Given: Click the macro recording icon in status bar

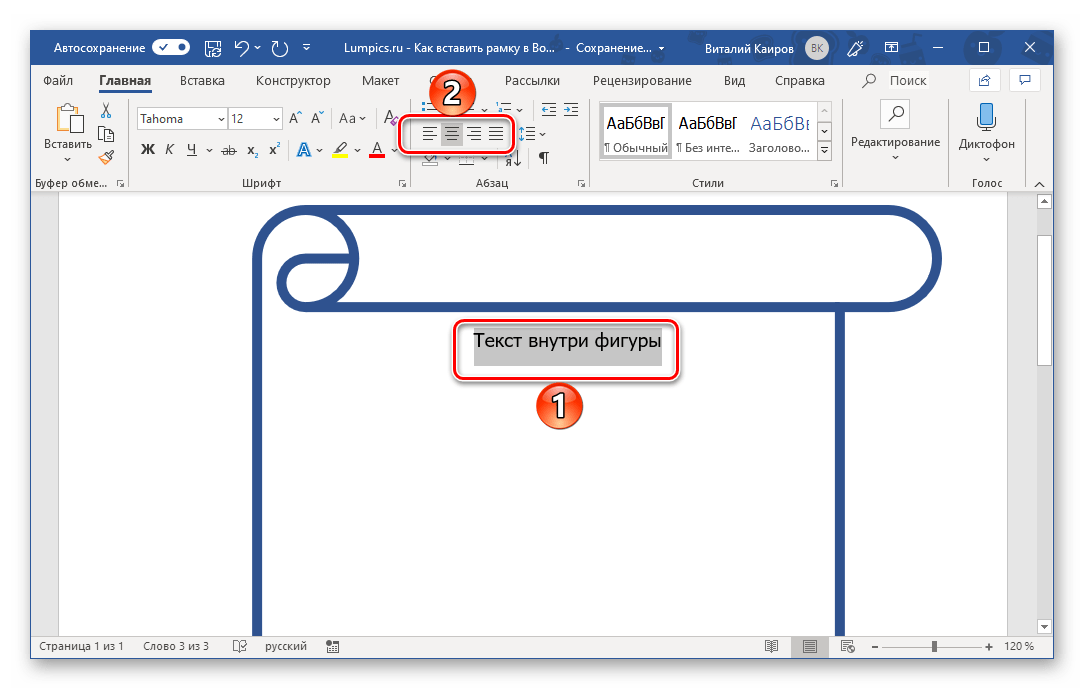Looking at the screenshot, I should click(x=333, y=646).
